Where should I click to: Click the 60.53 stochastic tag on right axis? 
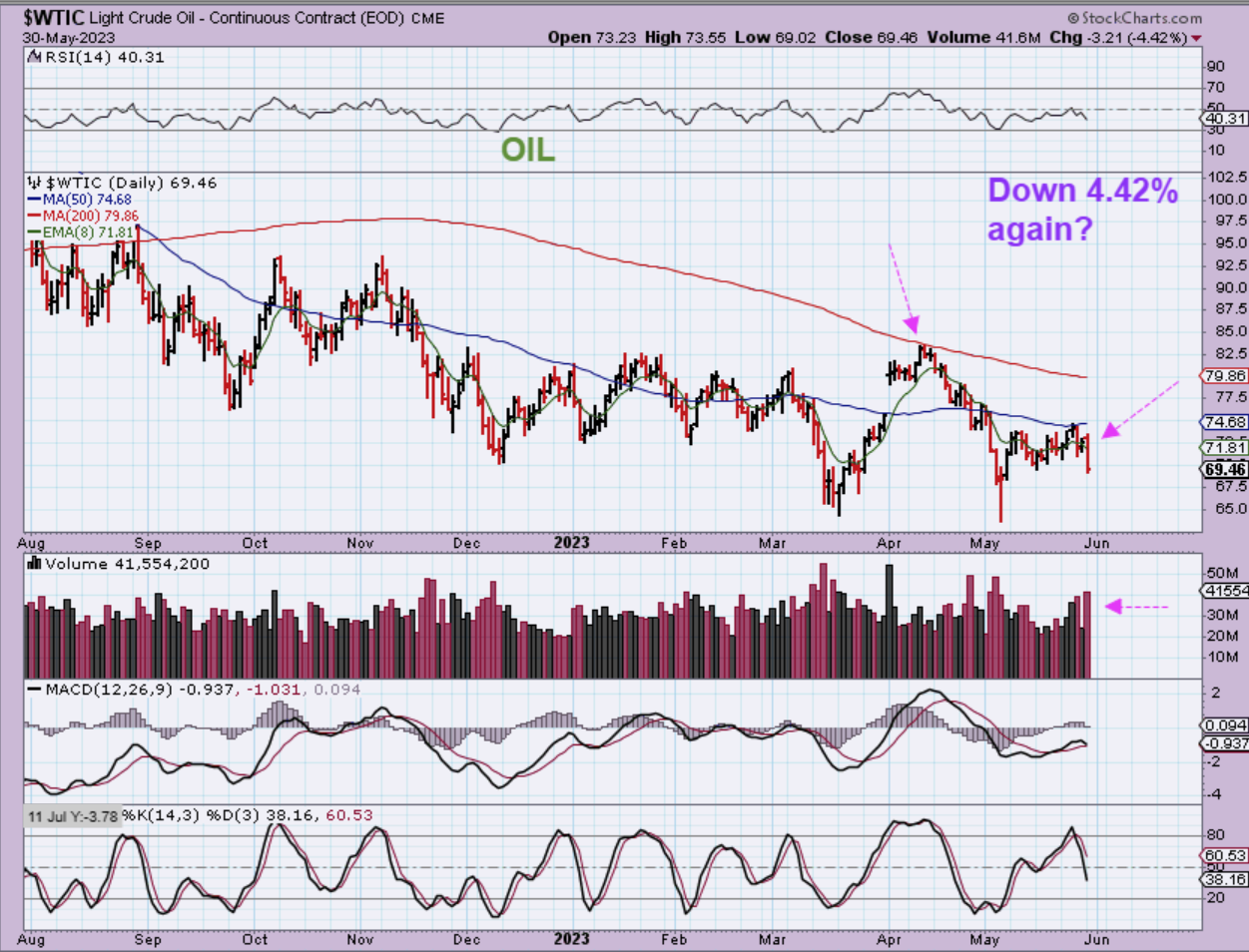tap(1226, 855)
